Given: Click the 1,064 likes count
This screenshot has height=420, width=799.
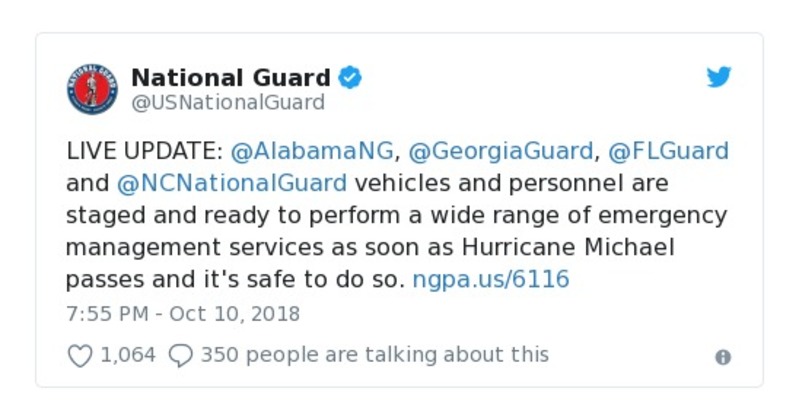Looking at the screenshot, I should click(x=128, y=355).
